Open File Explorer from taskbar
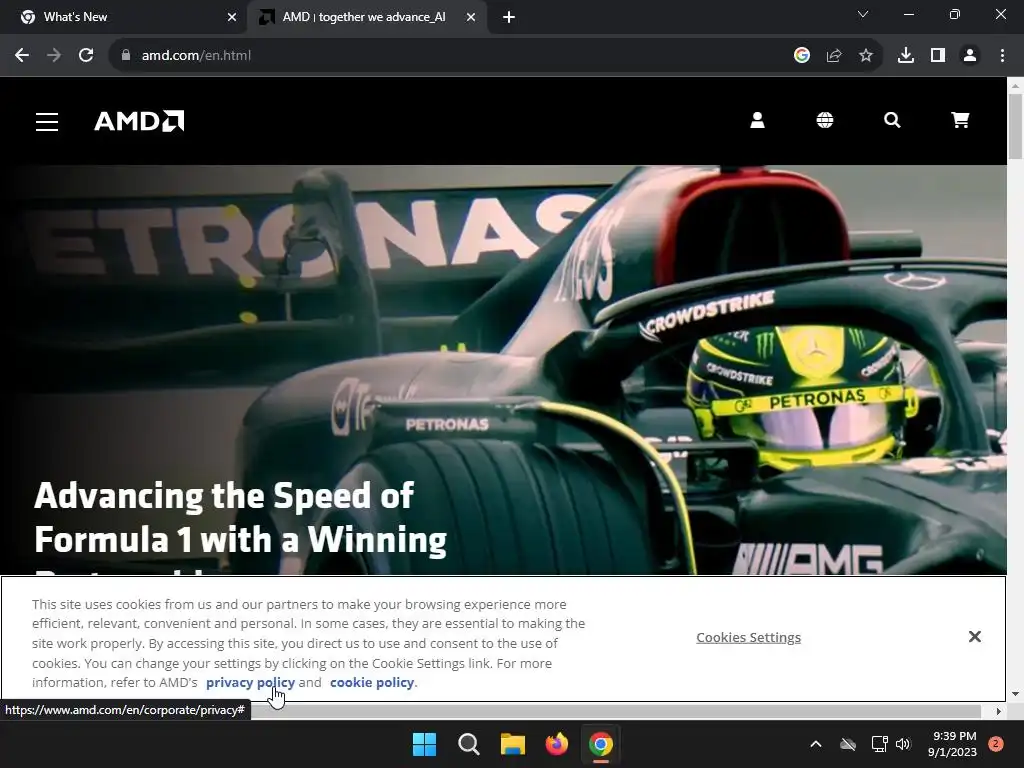 pyautogui.click(x=513, y=744)
